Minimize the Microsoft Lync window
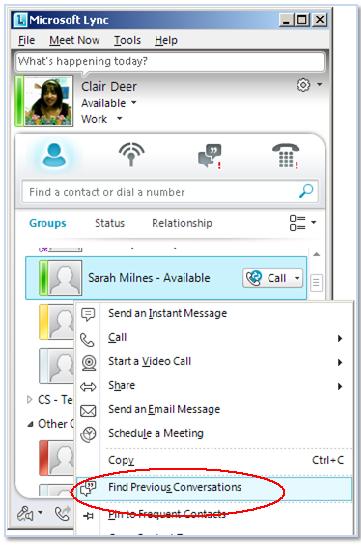Viewport: 361px width, 547px height. 286,20
